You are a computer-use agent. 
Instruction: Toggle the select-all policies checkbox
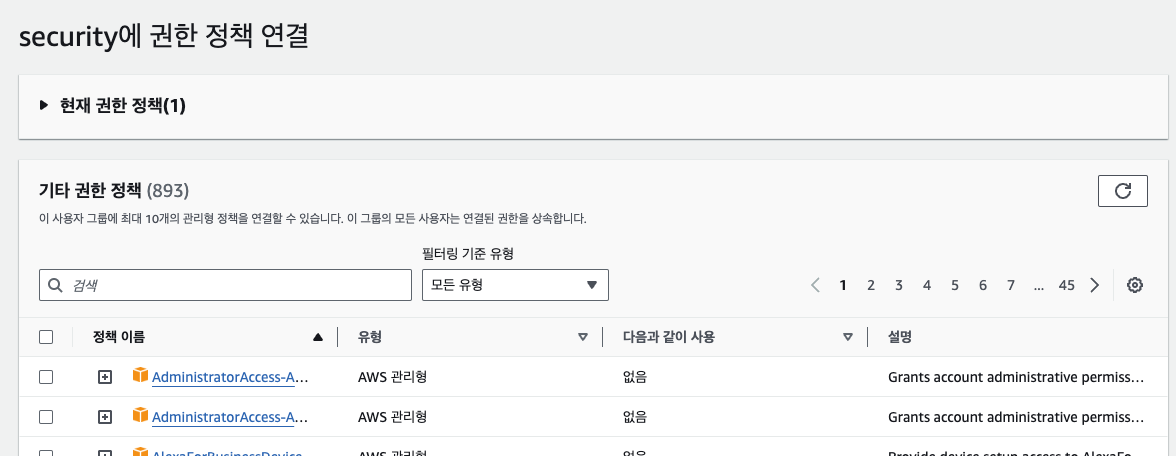click(46, 337)
